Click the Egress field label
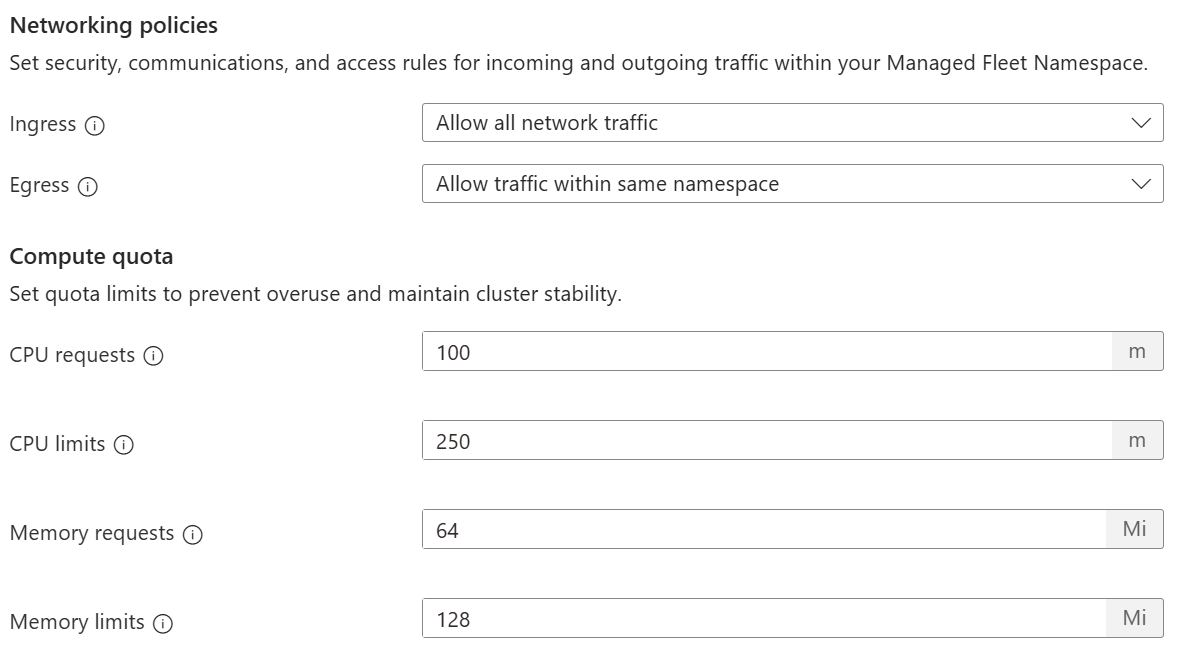 [40, 186]
